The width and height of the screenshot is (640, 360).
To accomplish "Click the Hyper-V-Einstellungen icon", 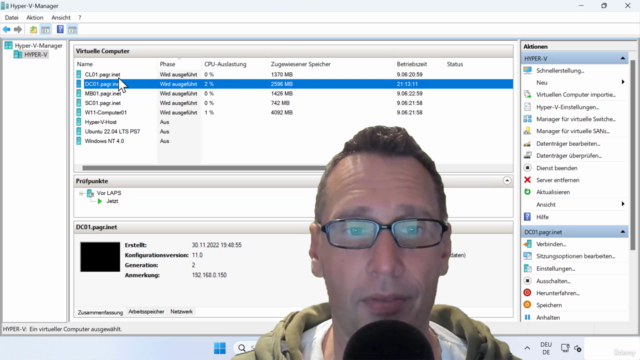I will pyautogui.click(x=527, y=107).
